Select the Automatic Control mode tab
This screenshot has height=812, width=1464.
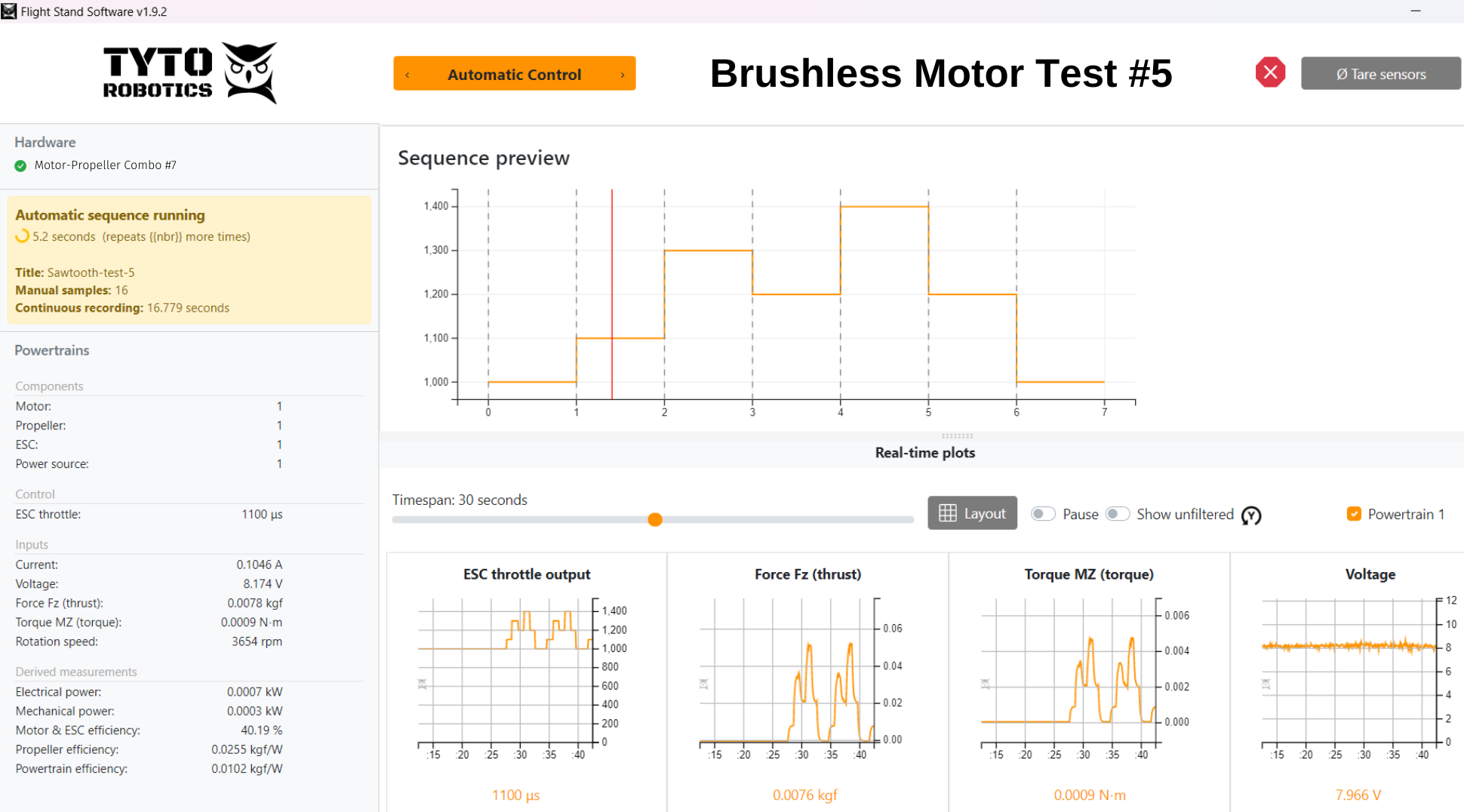coord(514,75)
